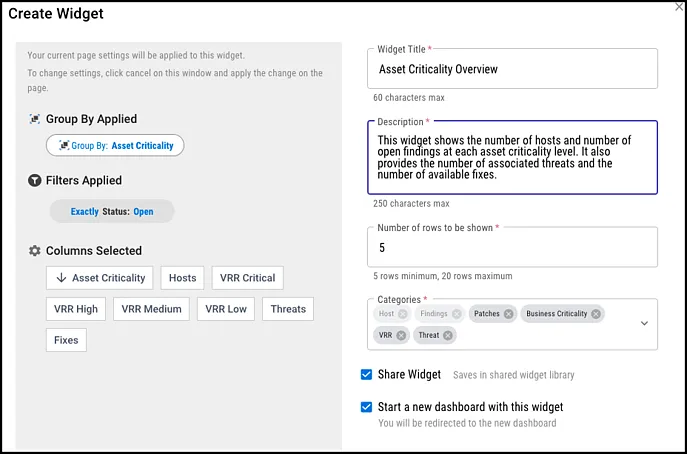Image resolution: width=687 pixels, height=454 pixels.
Task: Click '5 rows minimum, 20 rows maximum' text
Action: pos(443,276)
